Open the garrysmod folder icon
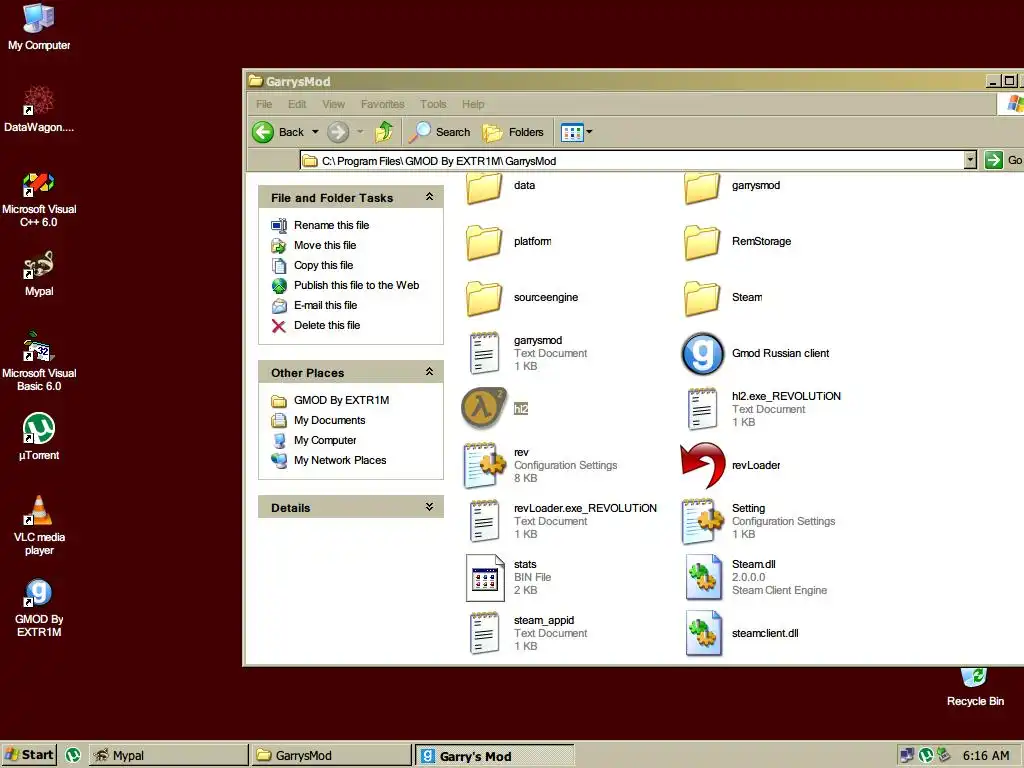Image resolution: width=1024 pixels, height=768 pixels. pyautogui.click(x=702, y=187)
